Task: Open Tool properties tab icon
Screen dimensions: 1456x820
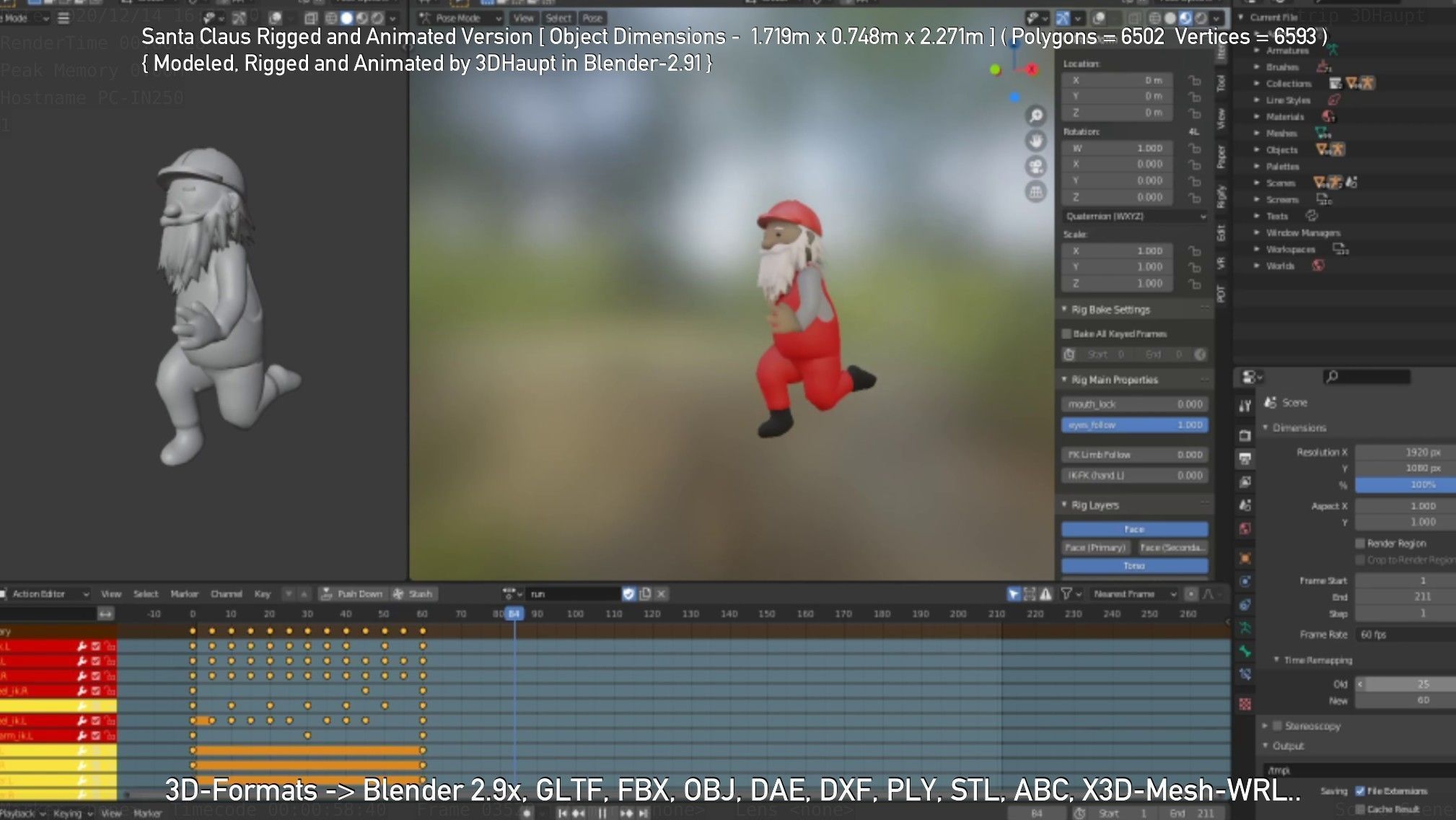Action: click(1245, 406)
